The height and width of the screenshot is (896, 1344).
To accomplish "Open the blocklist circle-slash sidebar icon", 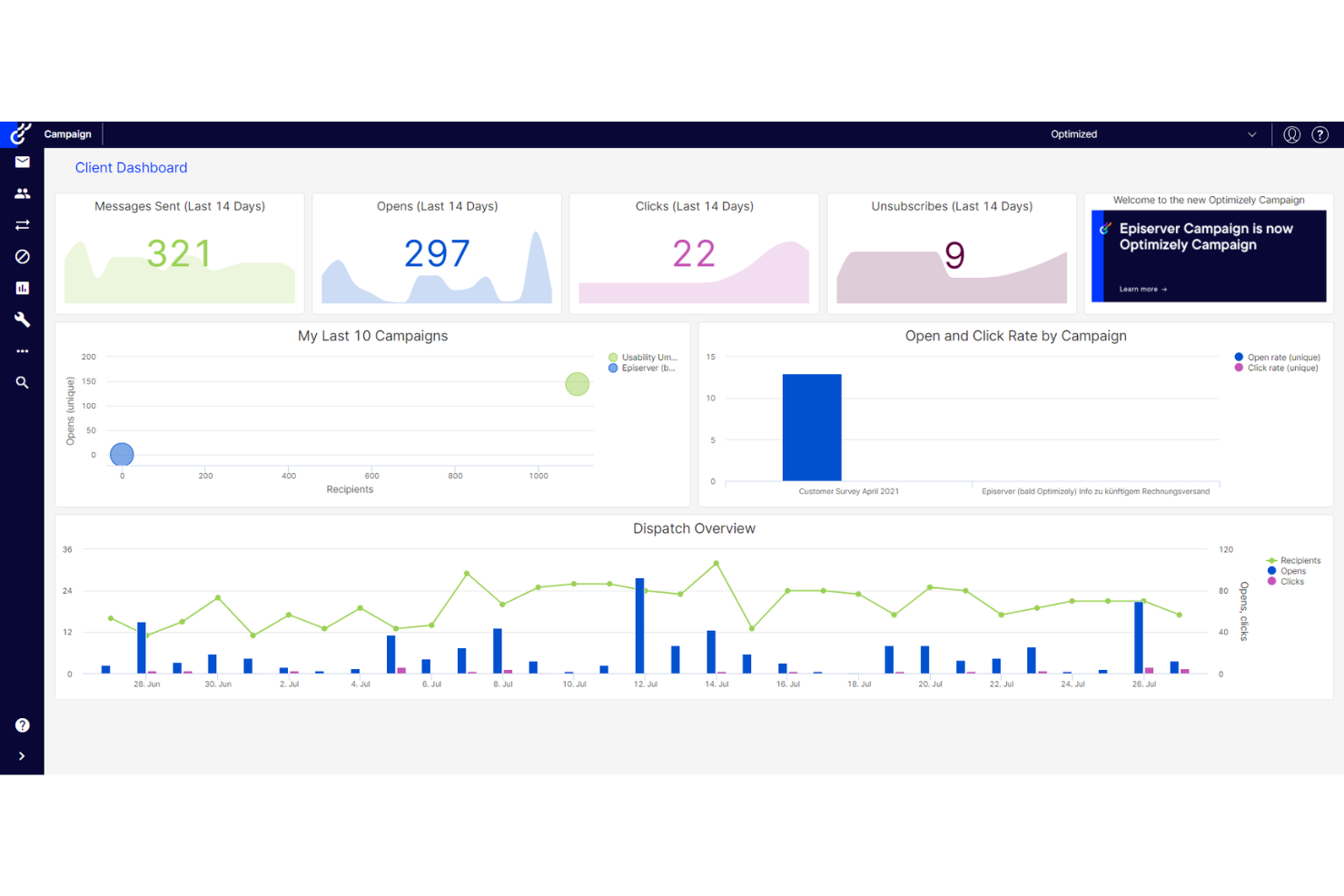I will tap(23, 257).
